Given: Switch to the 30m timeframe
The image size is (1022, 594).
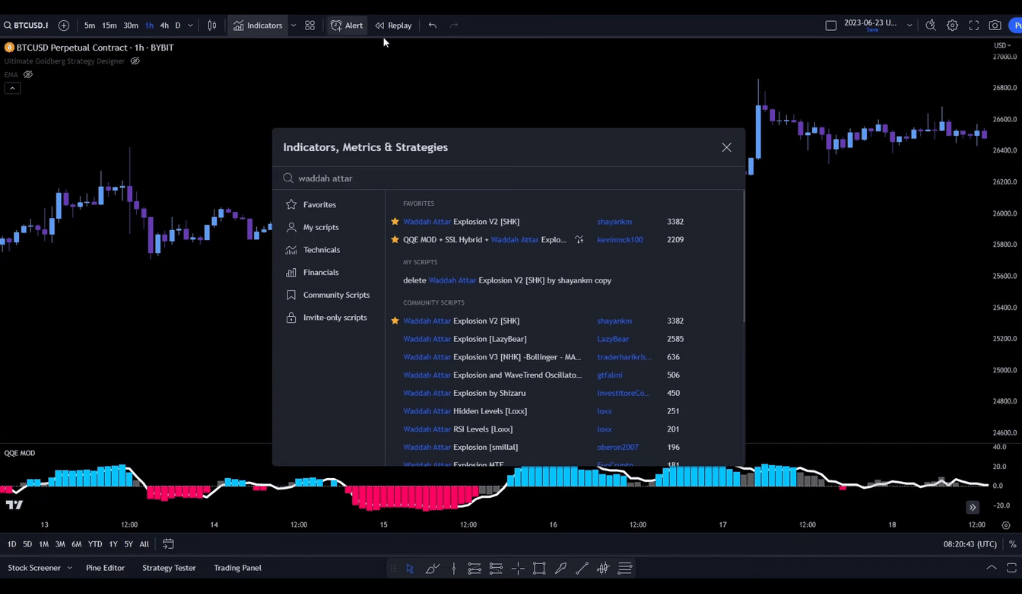Looking at the screenshot, I should point(130,25).
